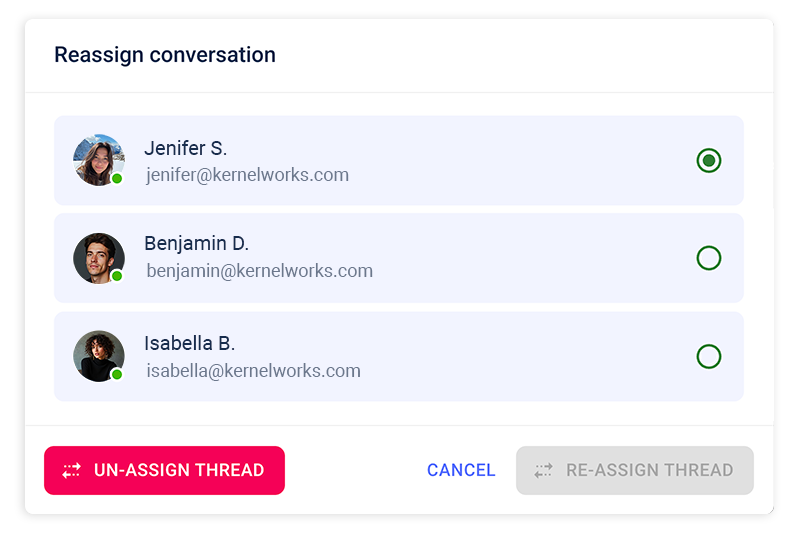Click the email isabella@kernelworks.com
The width and height of the screenshot is (795, 536).
pyautogui.click(x=254, y=371)
